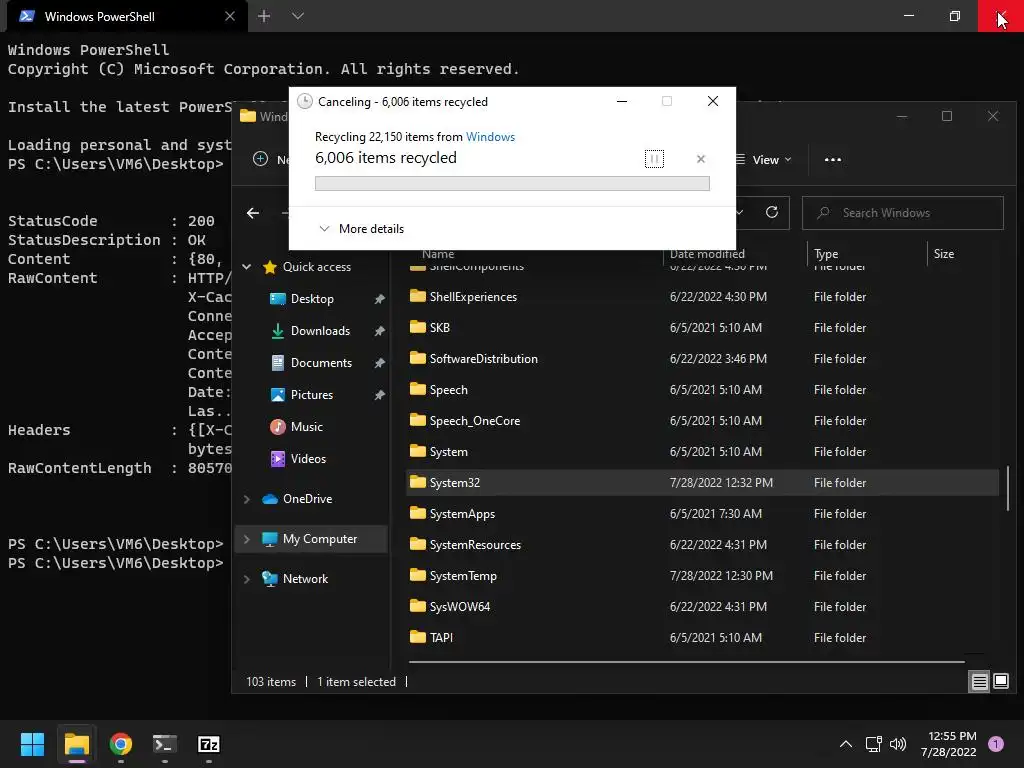Open 7-Zip from the taskbar
Screen dimensions: 1024x768
coord(208,744)
